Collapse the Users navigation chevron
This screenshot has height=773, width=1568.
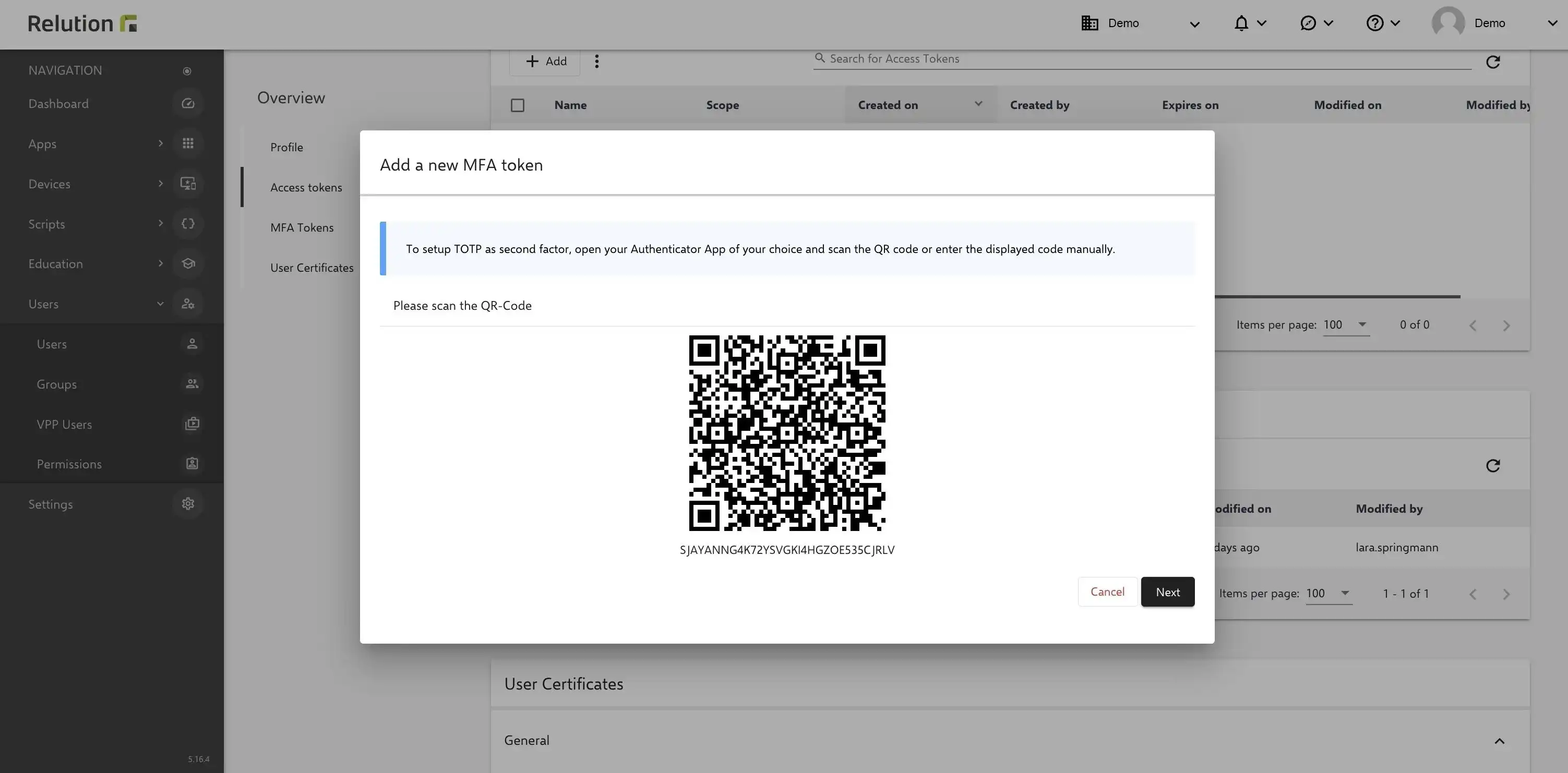point(160,304)
